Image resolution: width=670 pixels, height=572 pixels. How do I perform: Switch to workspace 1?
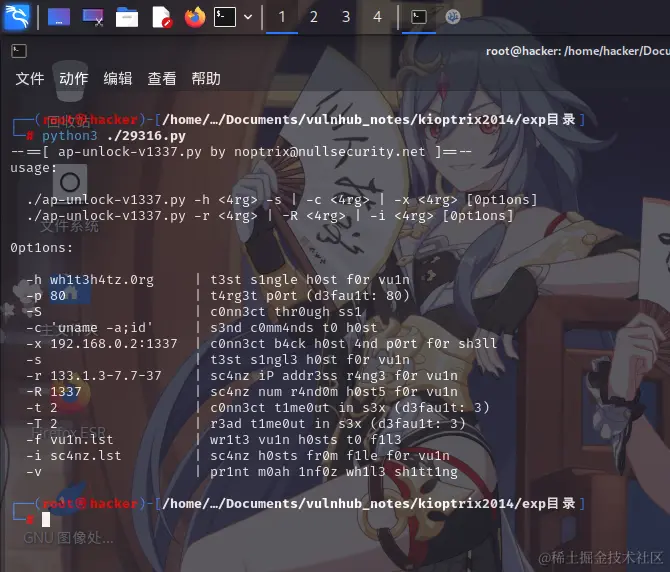[x=282, y=17]
